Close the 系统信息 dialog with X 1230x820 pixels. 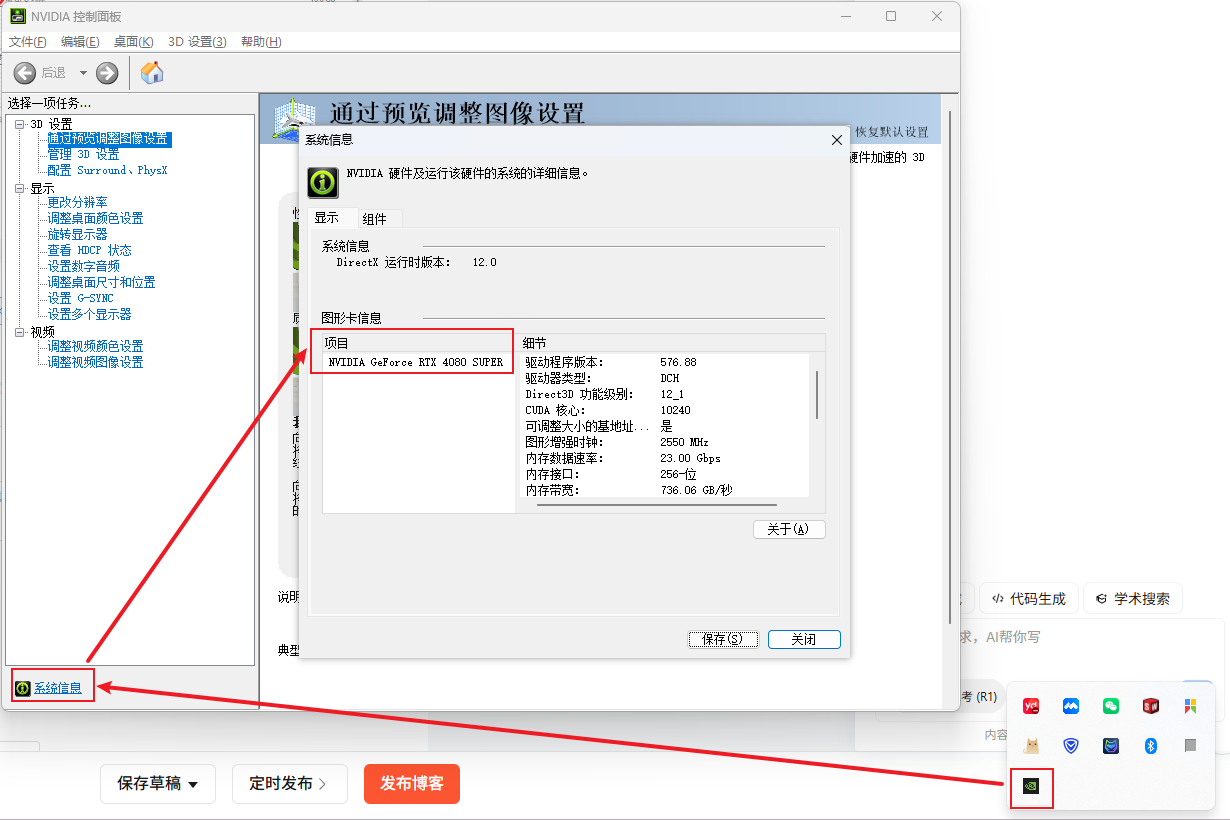point(837,140)
